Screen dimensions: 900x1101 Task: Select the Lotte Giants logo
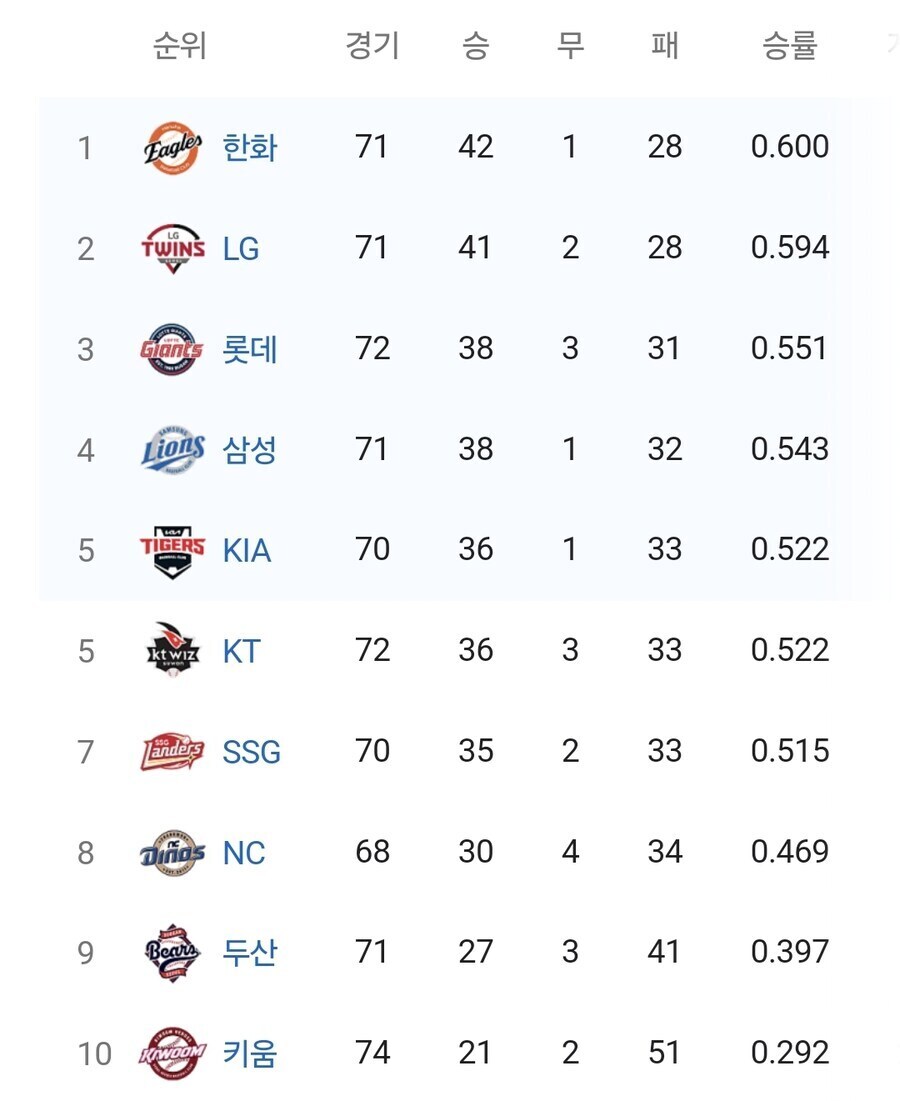click(172, 349)
